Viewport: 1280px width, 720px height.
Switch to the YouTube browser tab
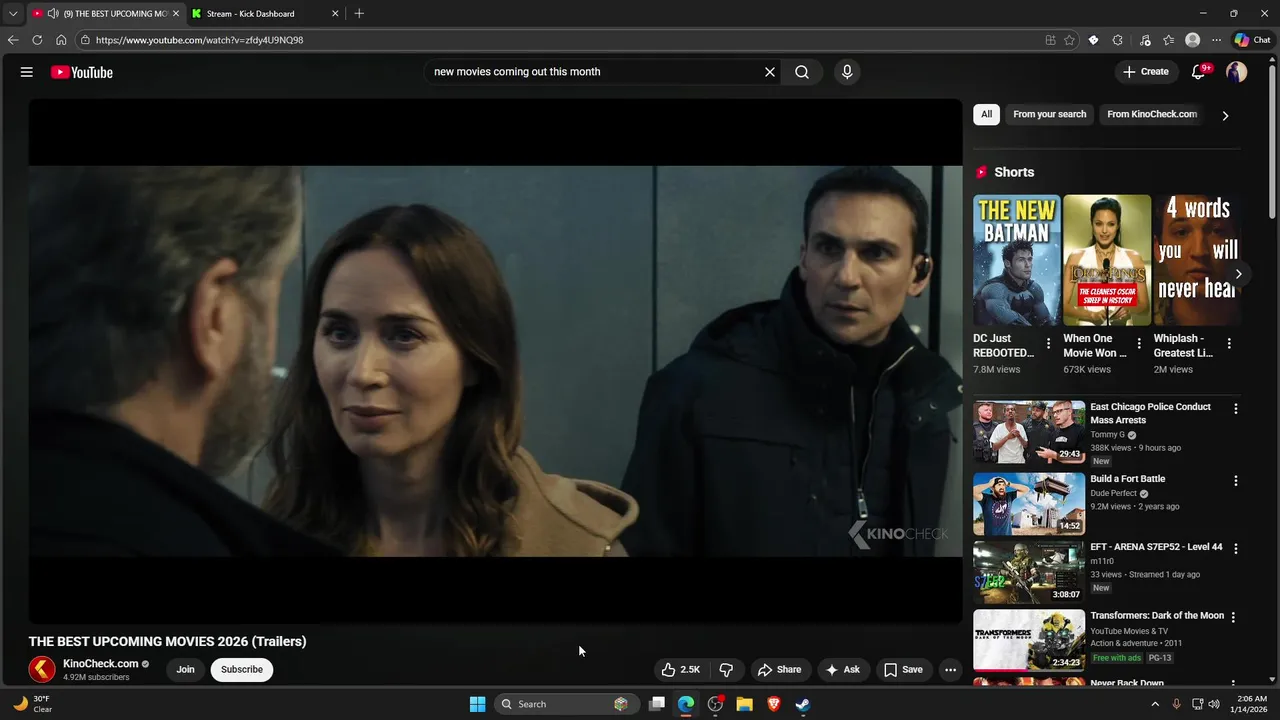pyautogui.click(x=105, y=14)
